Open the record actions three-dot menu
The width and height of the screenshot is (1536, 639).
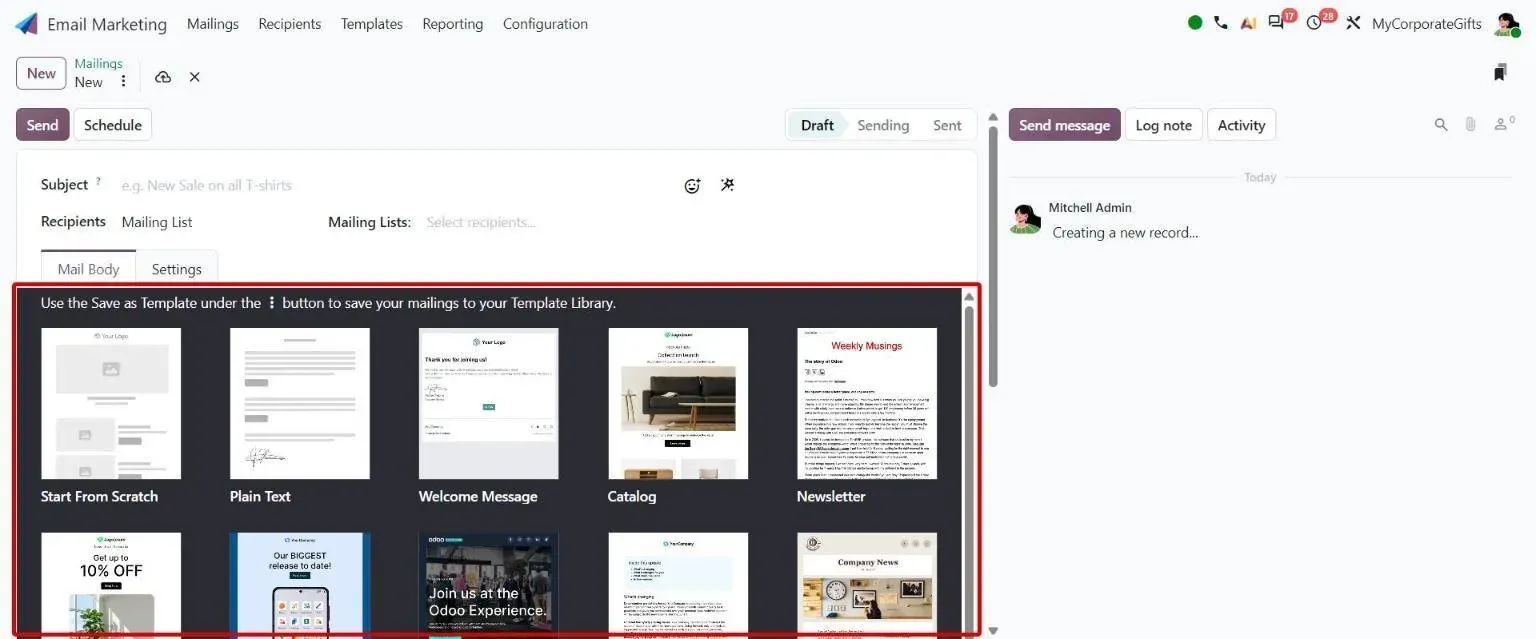coord(123,82)
